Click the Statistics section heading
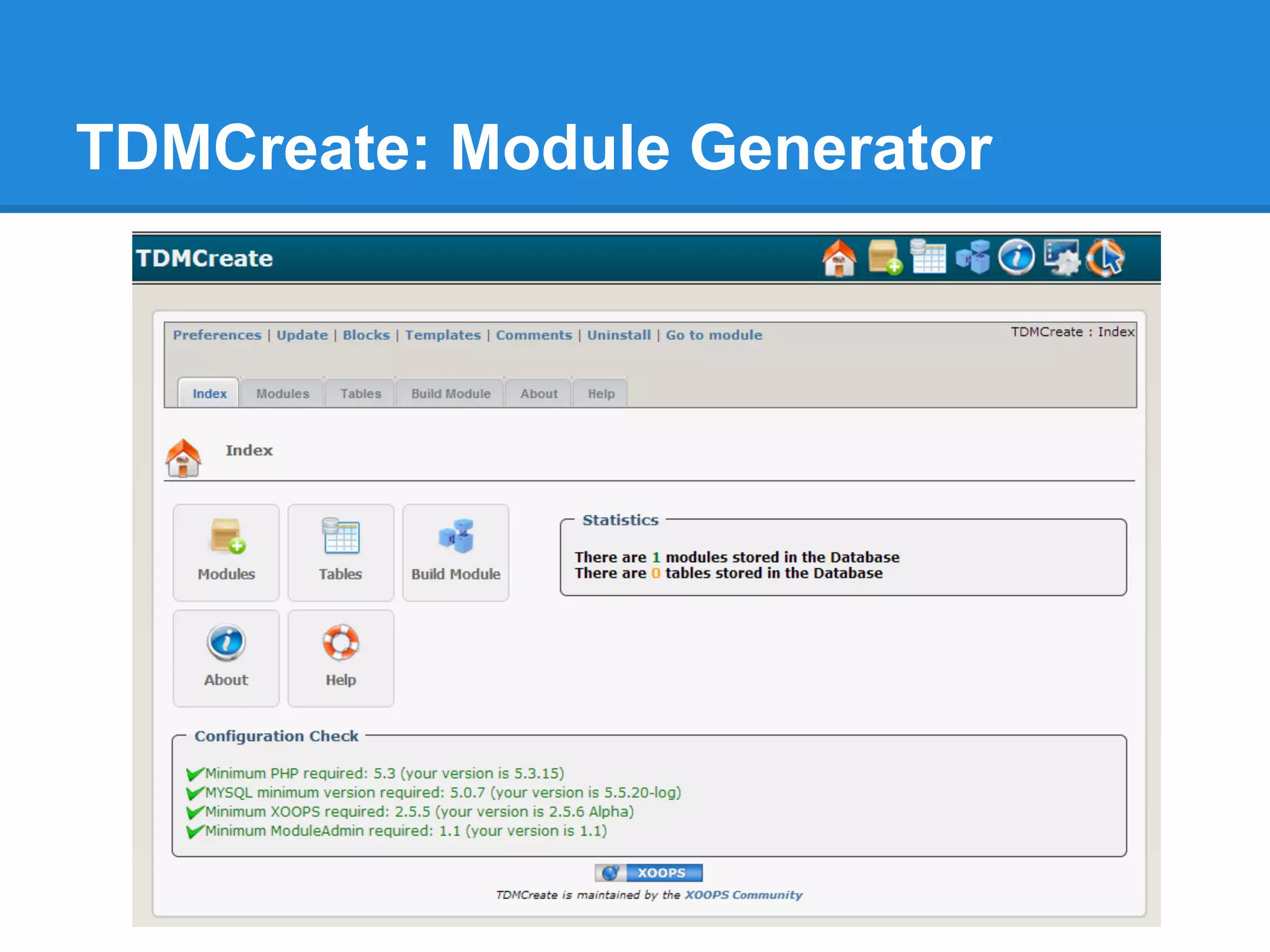This screenshot has width=1270, height=952. tap(620, 519)
